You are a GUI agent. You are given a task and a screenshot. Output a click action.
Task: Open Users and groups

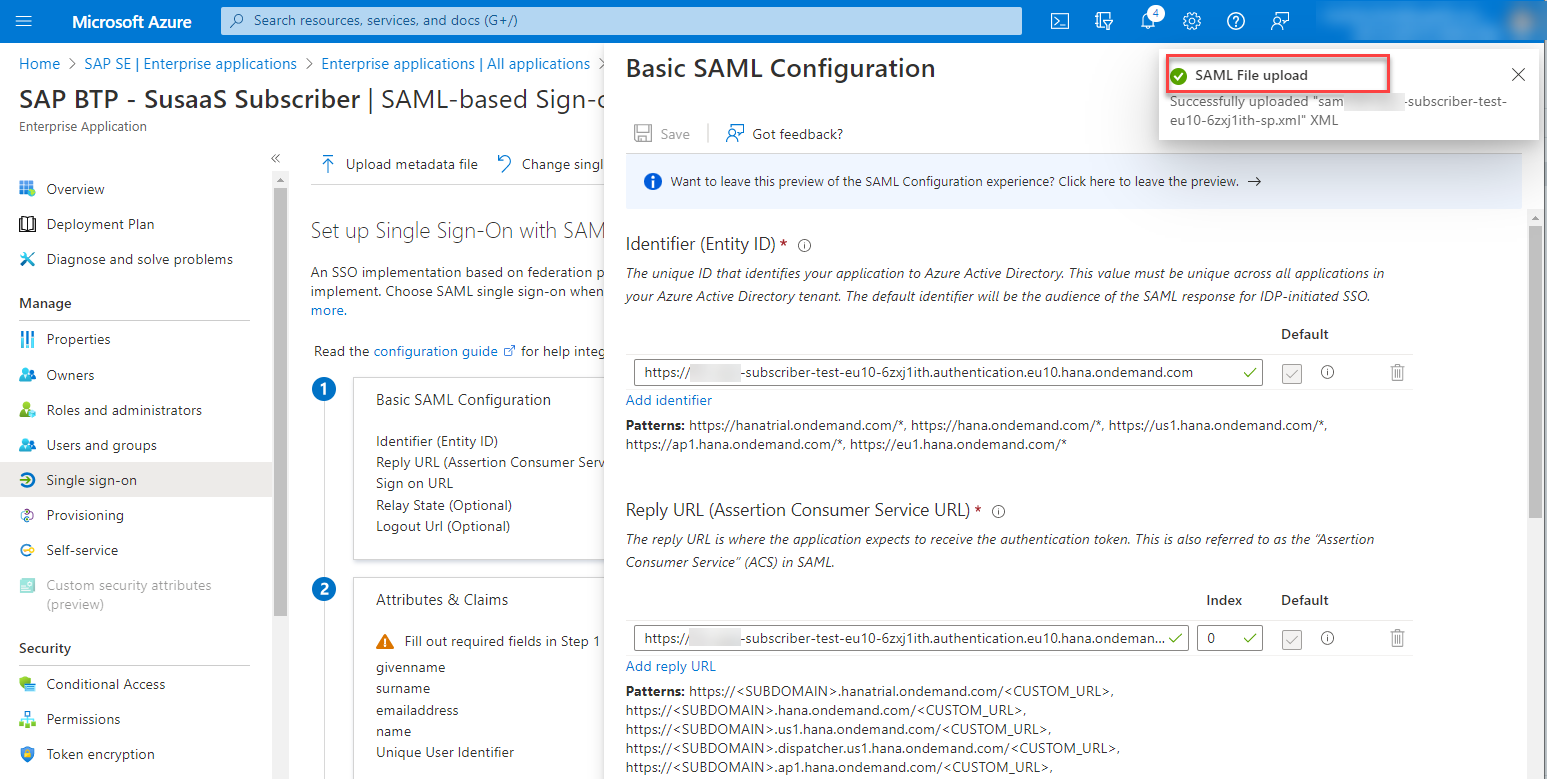pyautogui.click(x=101, y=445)
